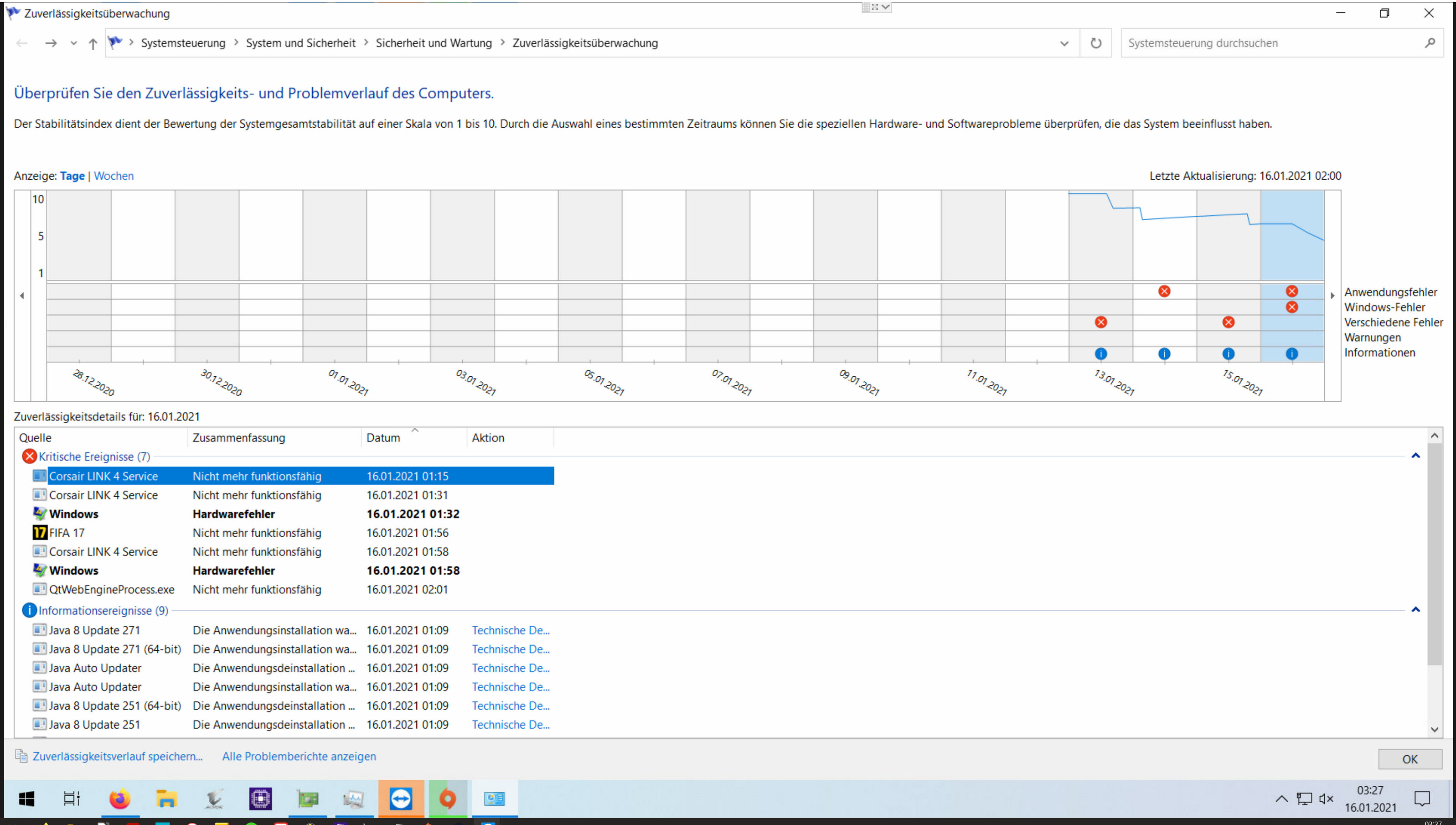1456x825 pixels.
Task: Open the address bar history dropdown
Action: [1064, 43]
